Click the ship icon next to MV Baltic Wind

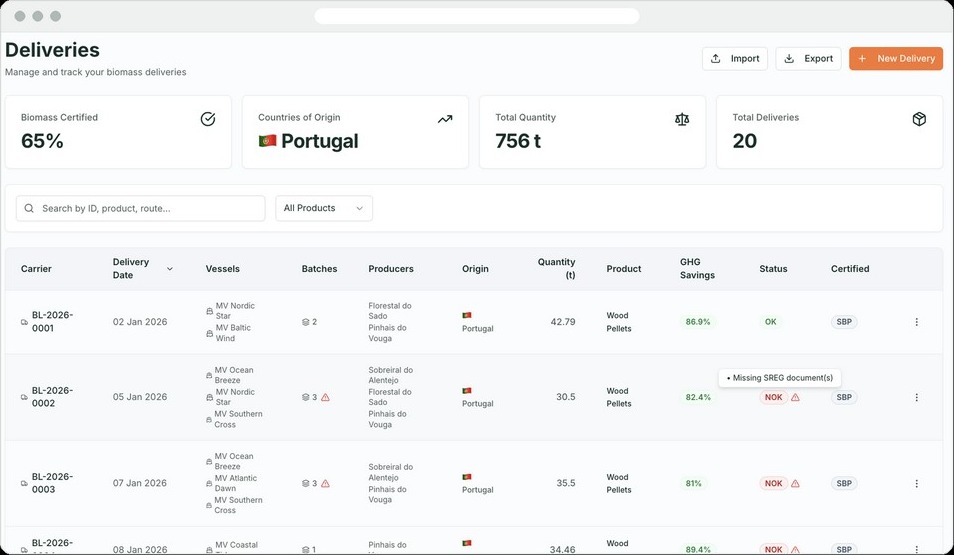pos(209,333)
